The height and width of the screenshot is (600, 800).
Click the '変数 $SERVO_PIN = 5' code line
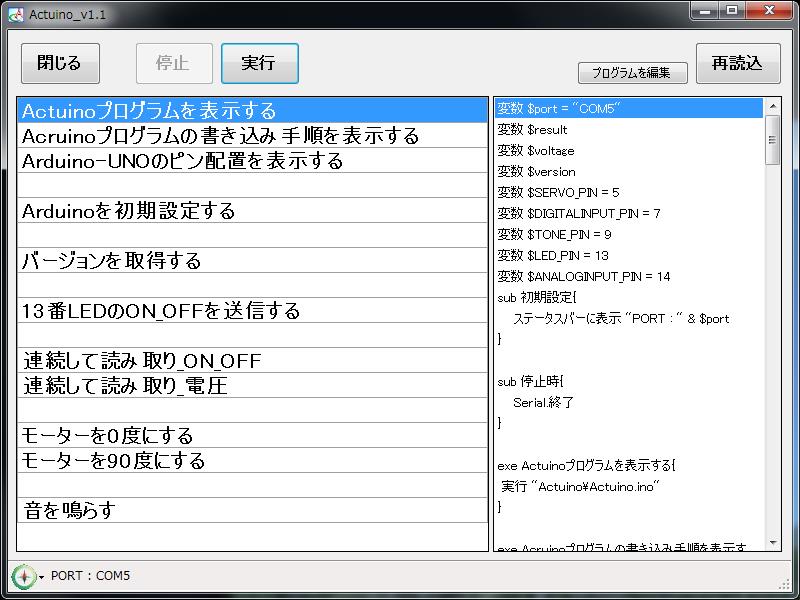pos(558,192)
